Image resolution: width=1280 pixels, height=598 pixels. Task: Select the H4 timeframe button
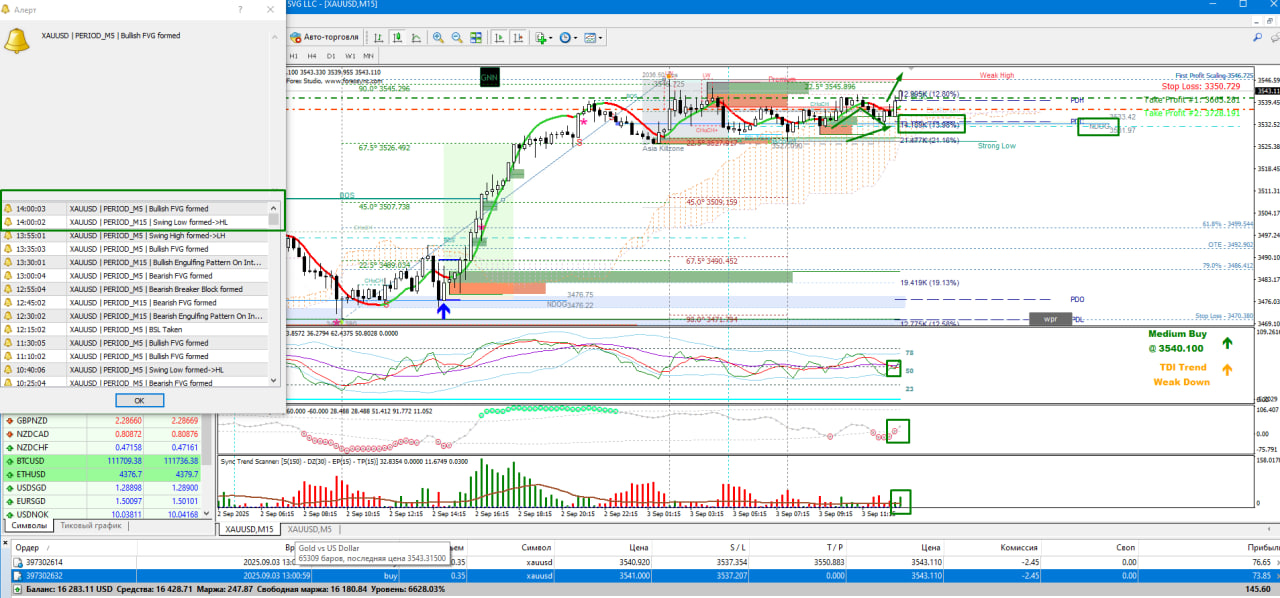click(x=312, y=56)
